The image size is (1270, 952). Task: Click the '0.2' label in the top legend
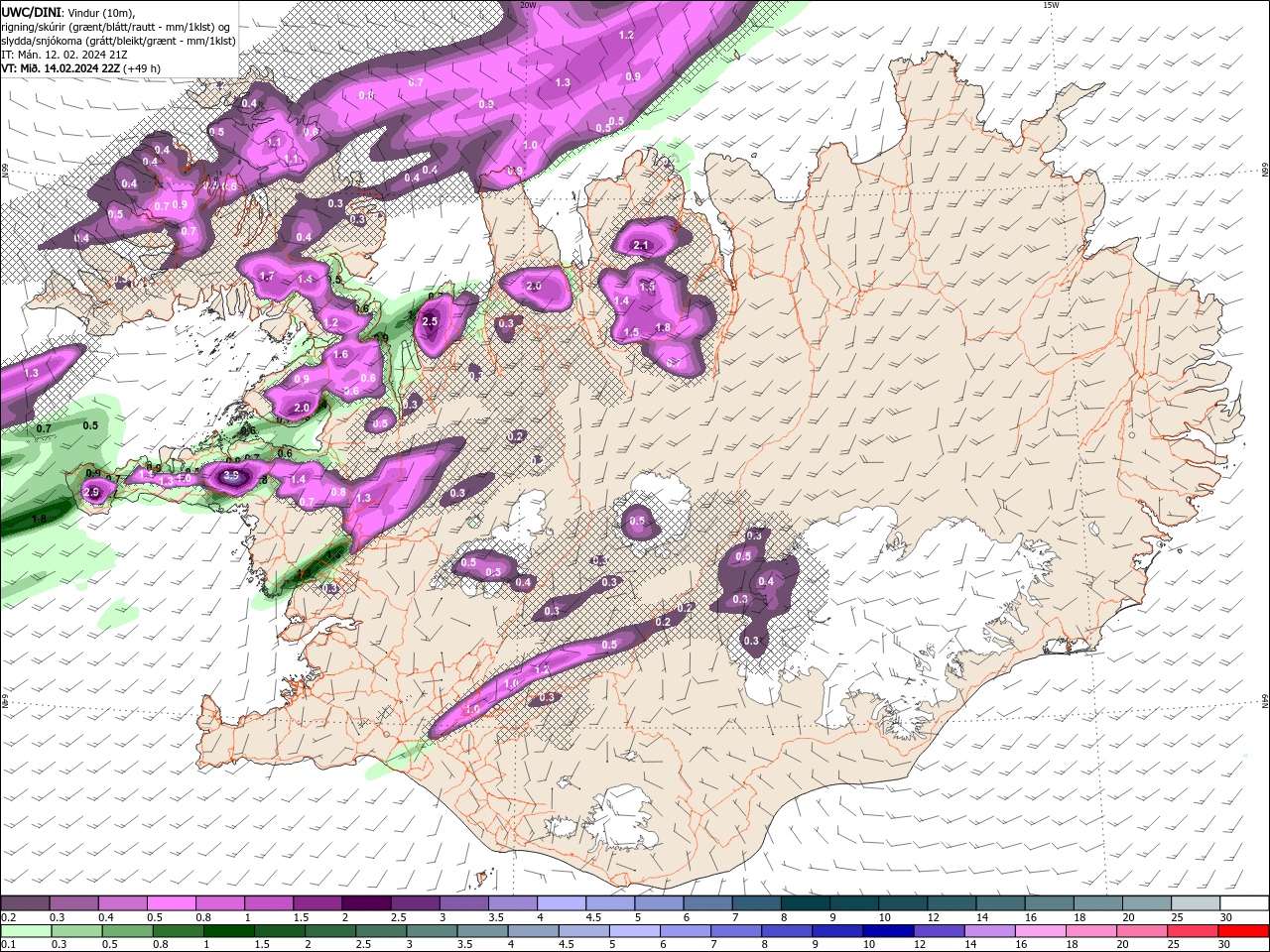coord(9,917)
